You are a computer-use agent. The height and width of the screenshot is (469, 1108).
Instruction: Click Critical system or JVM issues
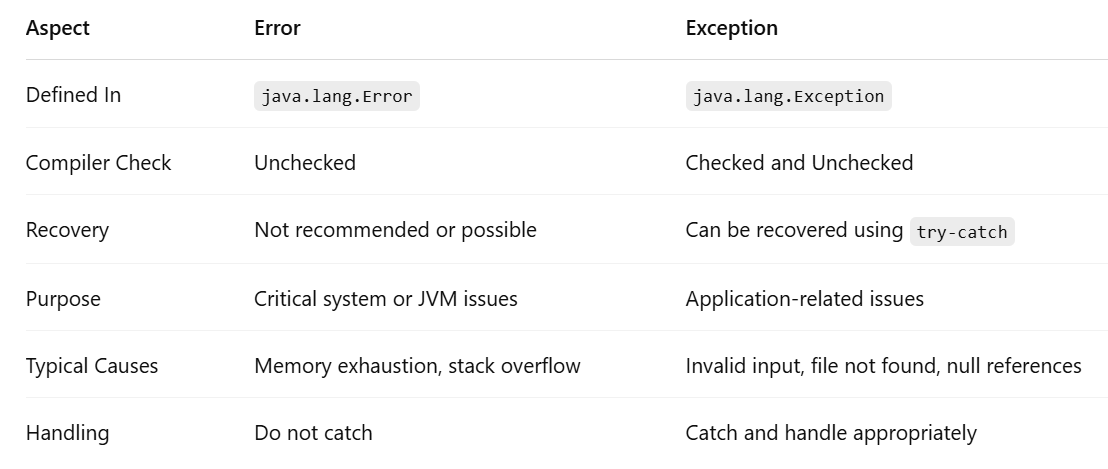coord(386,299)
